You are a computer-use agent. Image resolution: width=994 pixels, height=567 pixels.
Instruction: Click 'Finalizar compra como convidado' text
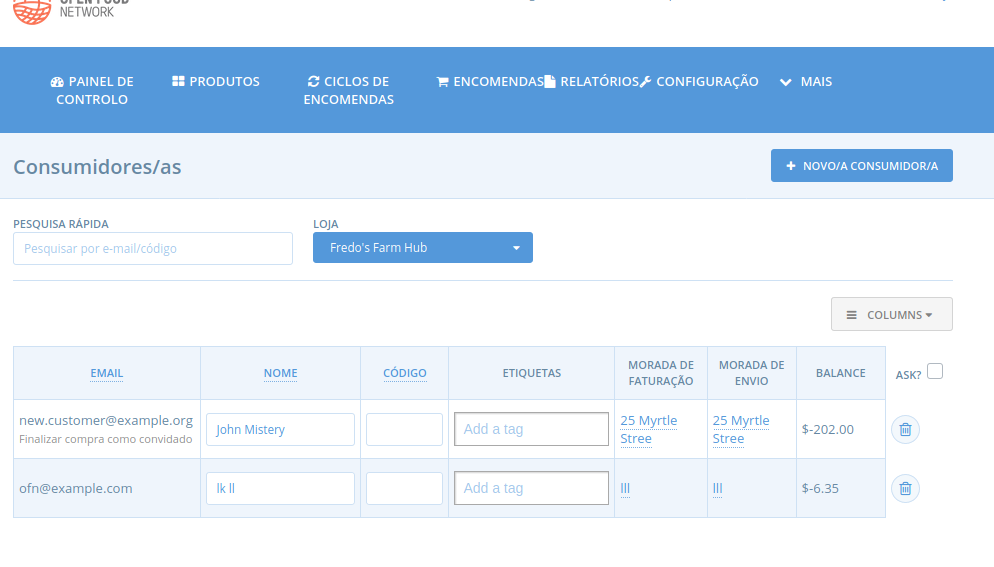105,439
